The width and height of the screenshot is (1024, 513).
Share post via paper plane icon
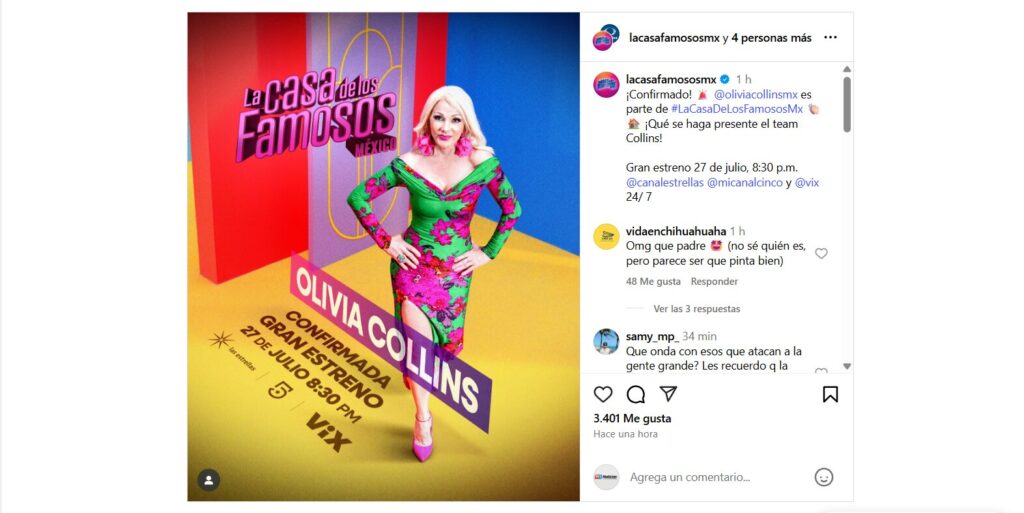point(667,394)
